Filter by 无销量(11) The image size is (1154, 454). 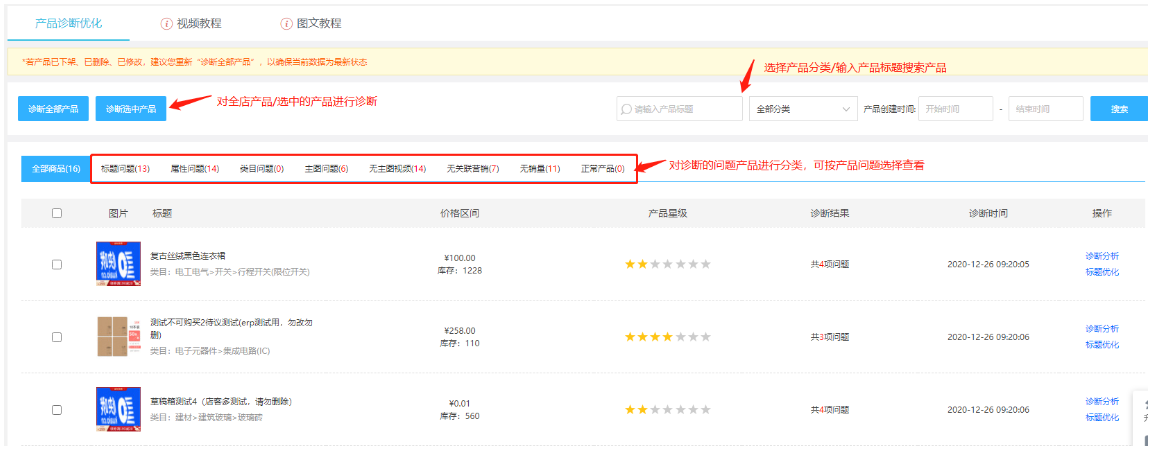[539, 169]
